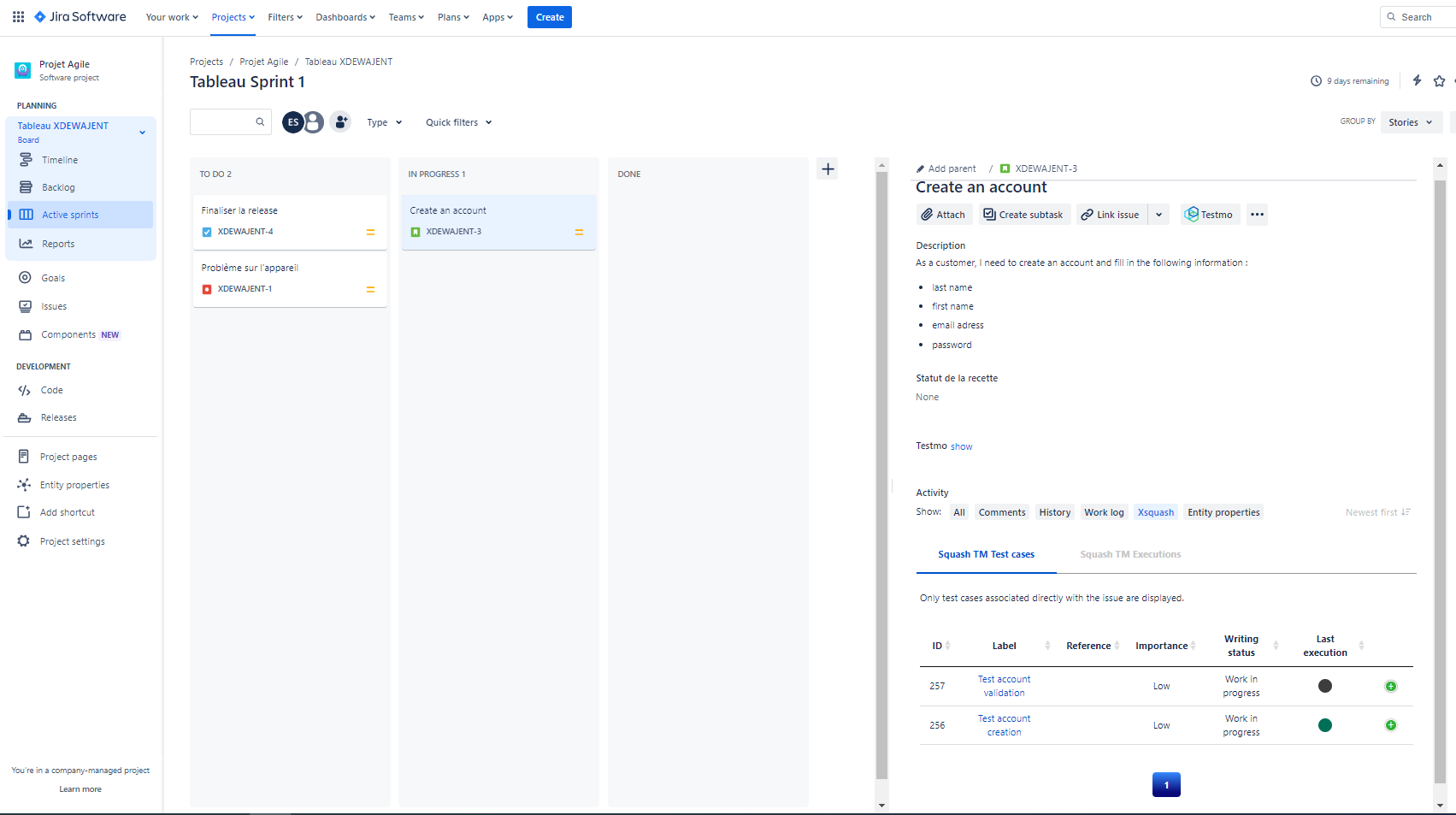Toggle the Xsquash activity filter
The height and width of the screenshot is (815, 1456).
[1155, 512]
